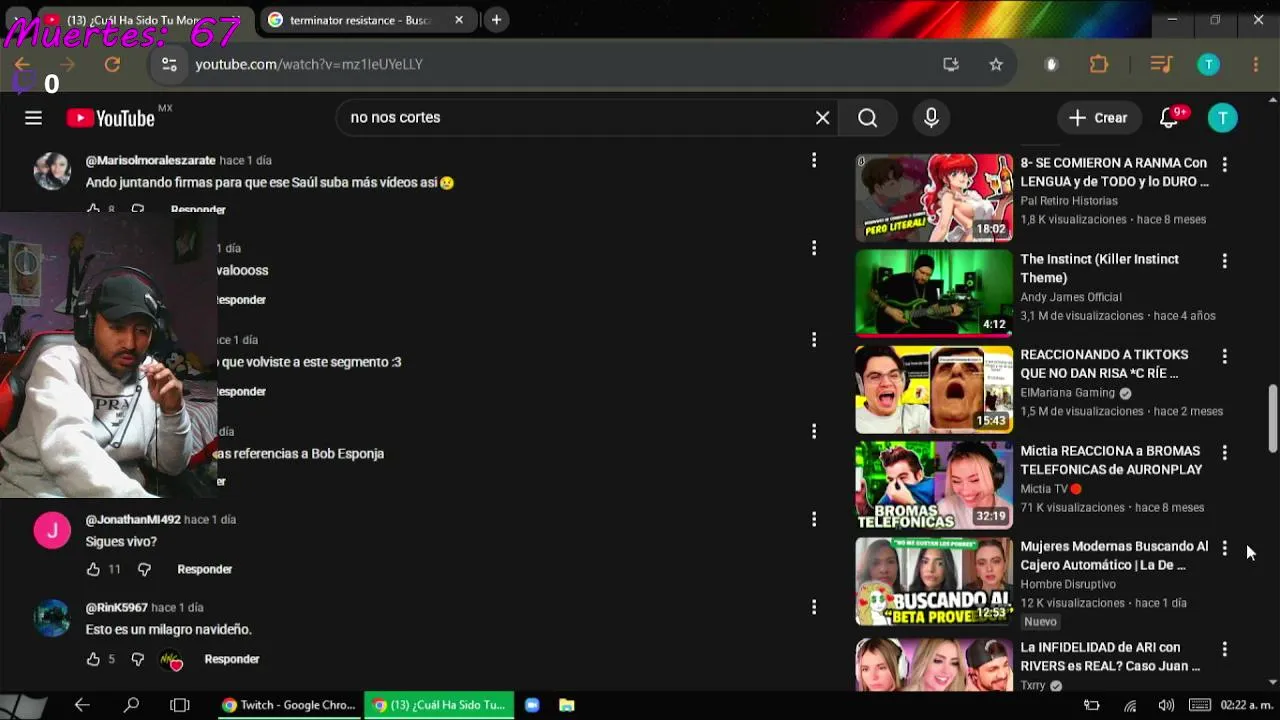
Task: Dislike JonathanMI492's comment
Action: coord(144,569)
